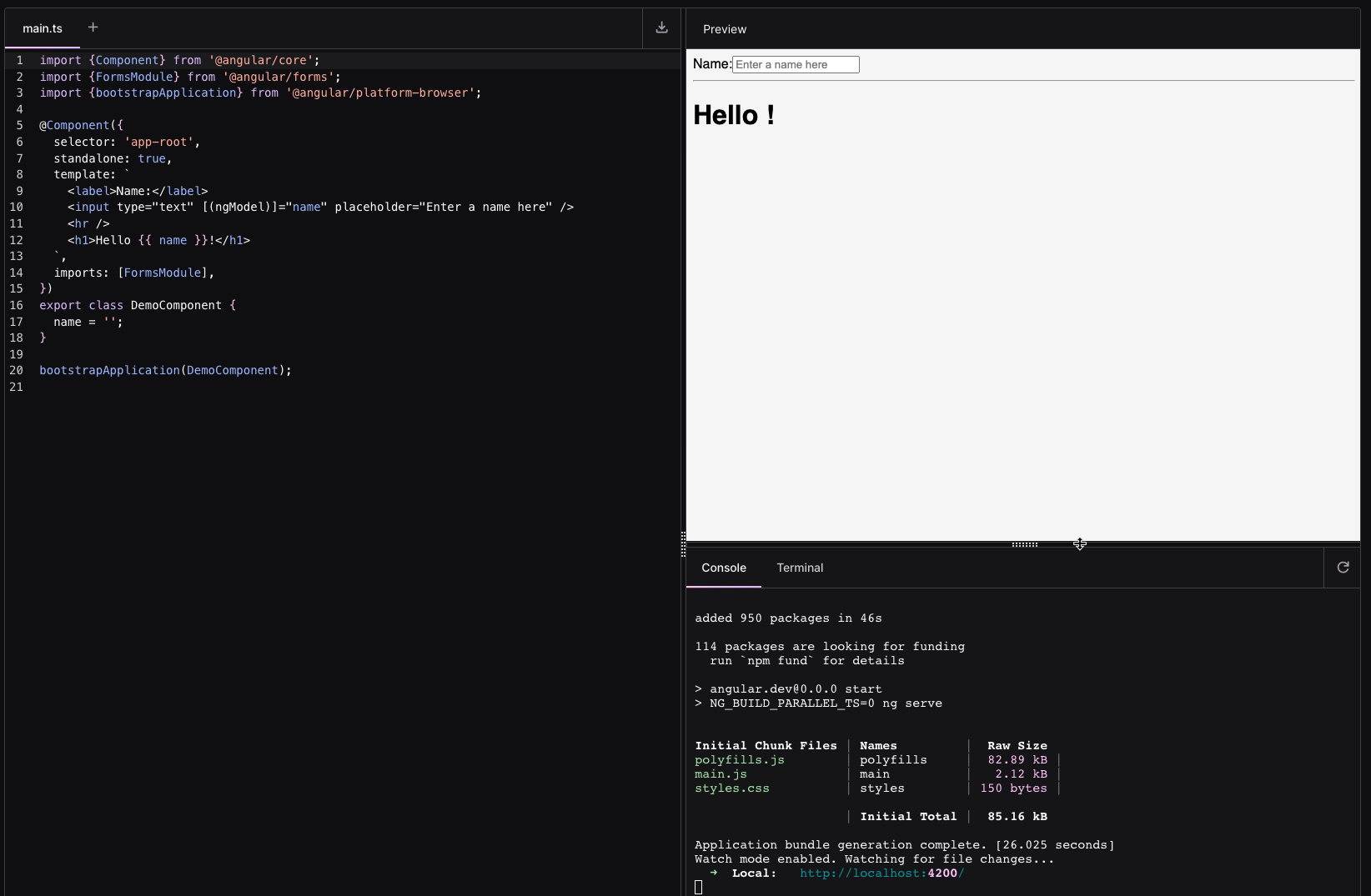Click the Initial Total row in console output
Screen dimensions: 1371x896
point(908,816)
